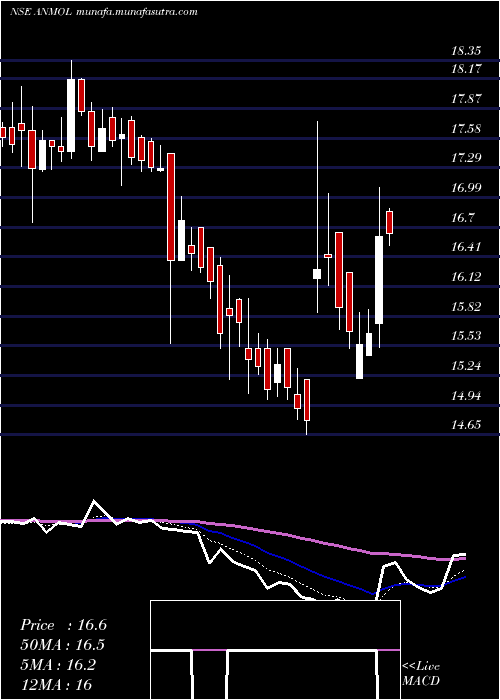500x700 pixels.
Task: Click the 16.99 price level label
Action: click(466, 188)
